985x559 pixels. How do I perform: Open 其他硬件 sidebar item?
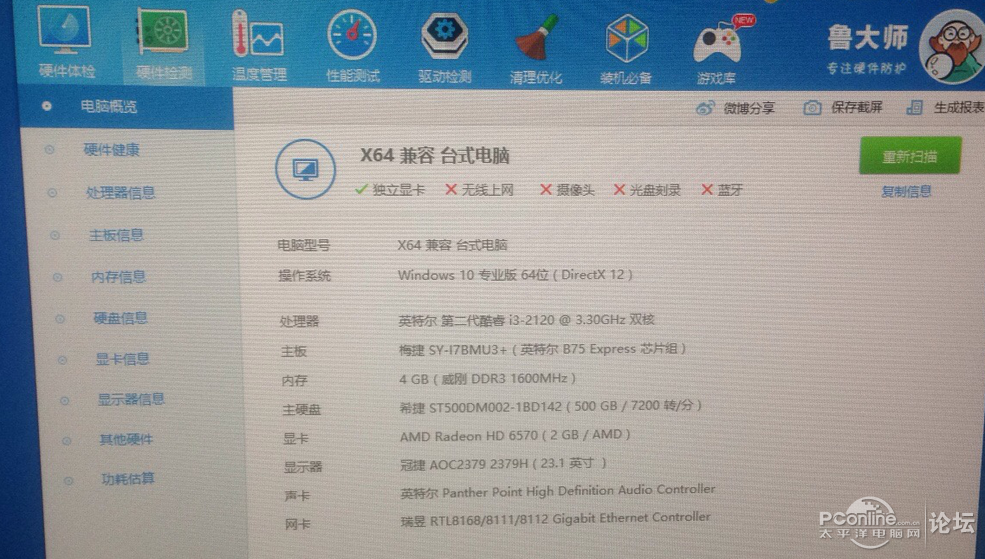(x=126, y=439)
